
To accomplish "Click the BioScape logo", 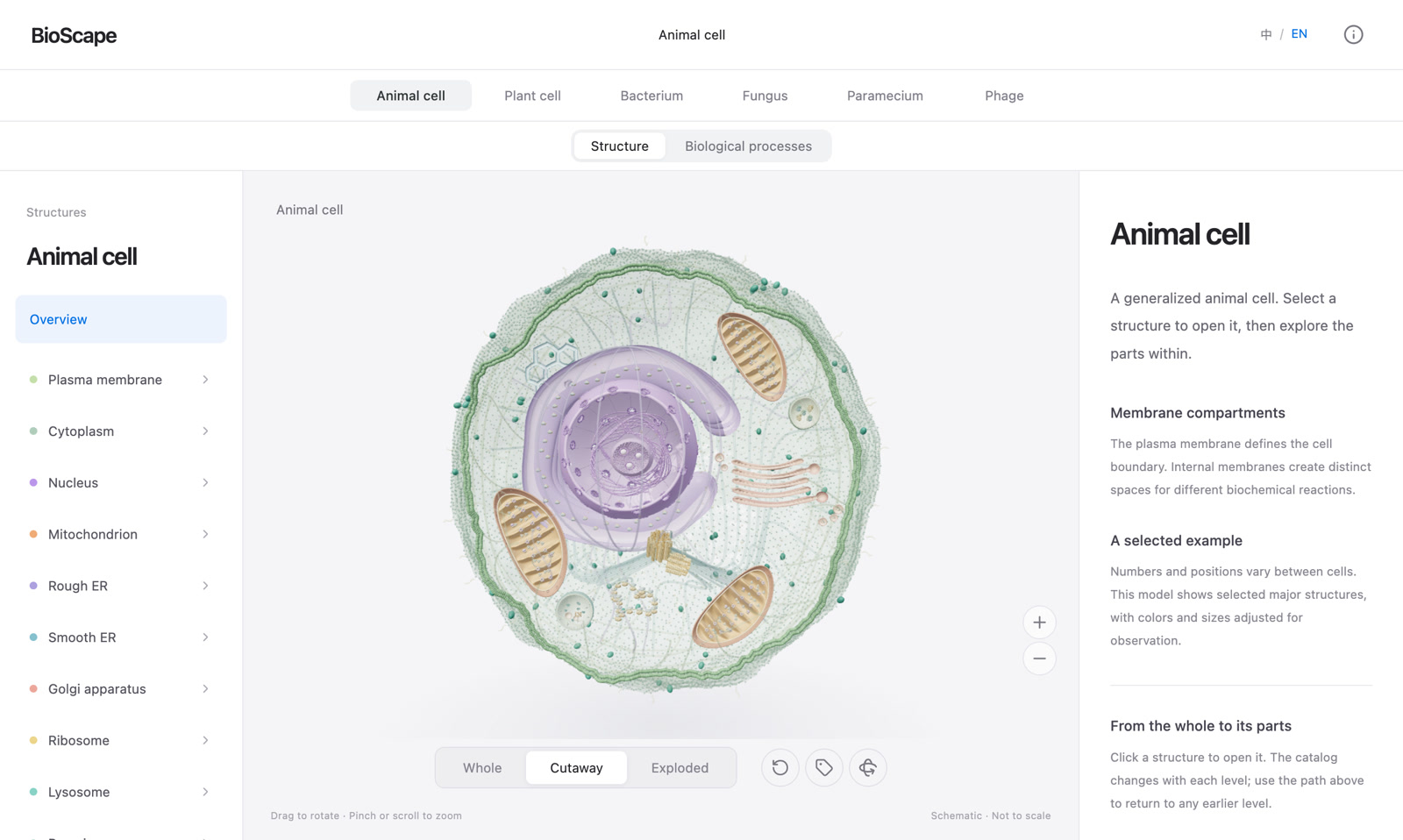I will [74, 35].
